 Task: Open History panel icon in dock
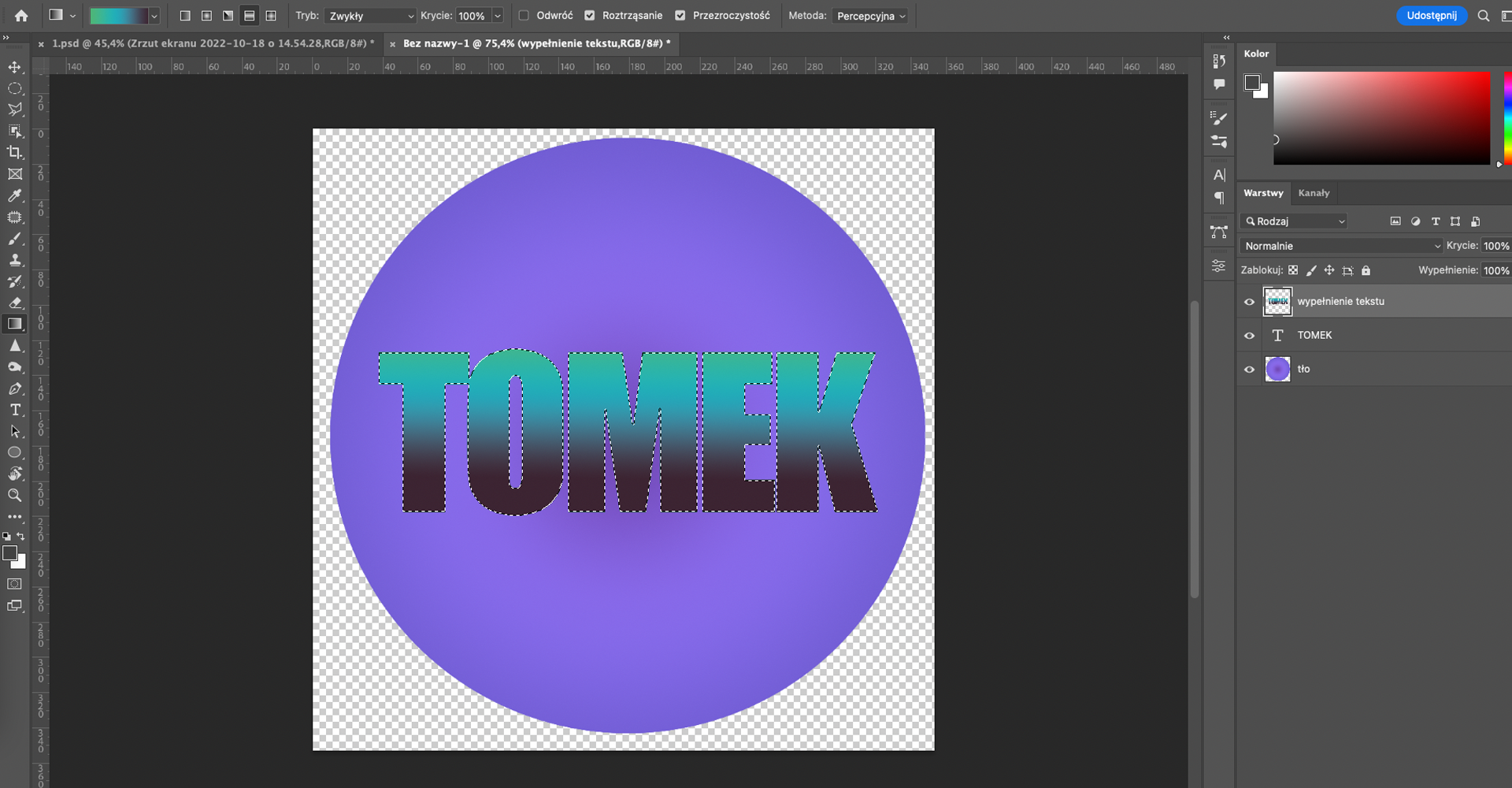point(1219,61)
